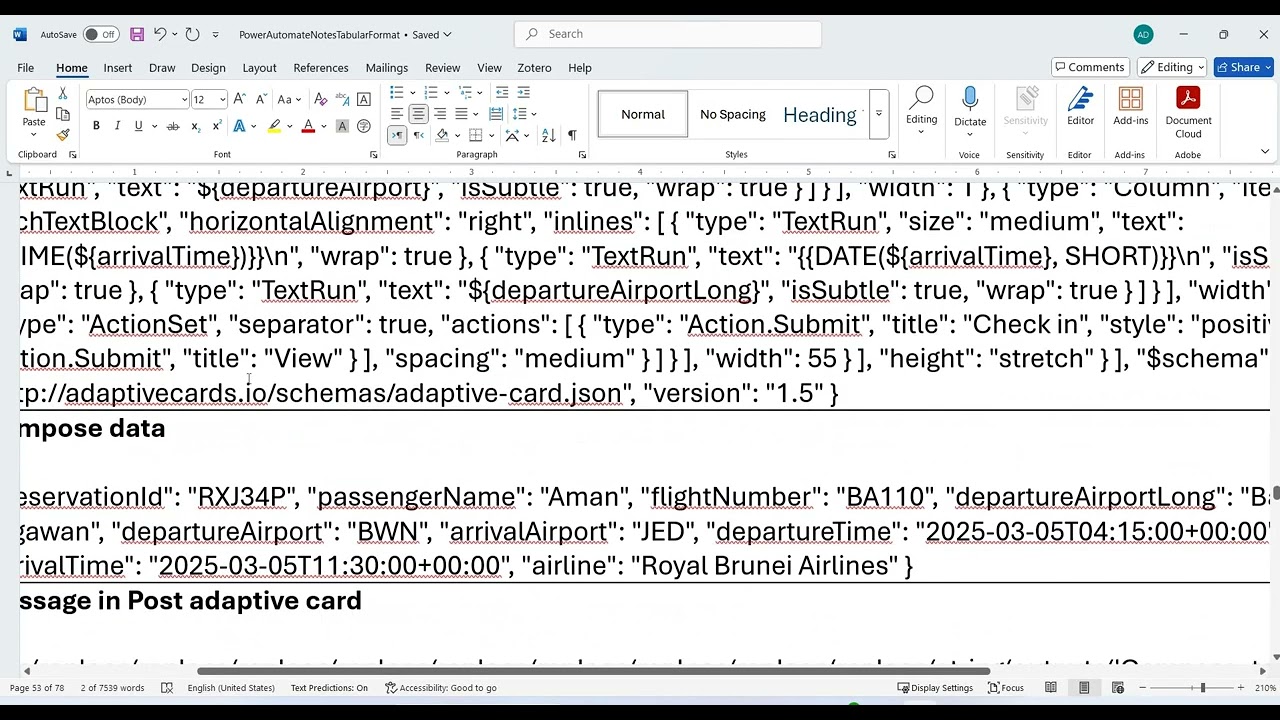Viewport: 1280px width, 720px height.
Task: Click the yellow text highlight color
Action: tap(273, 126)
